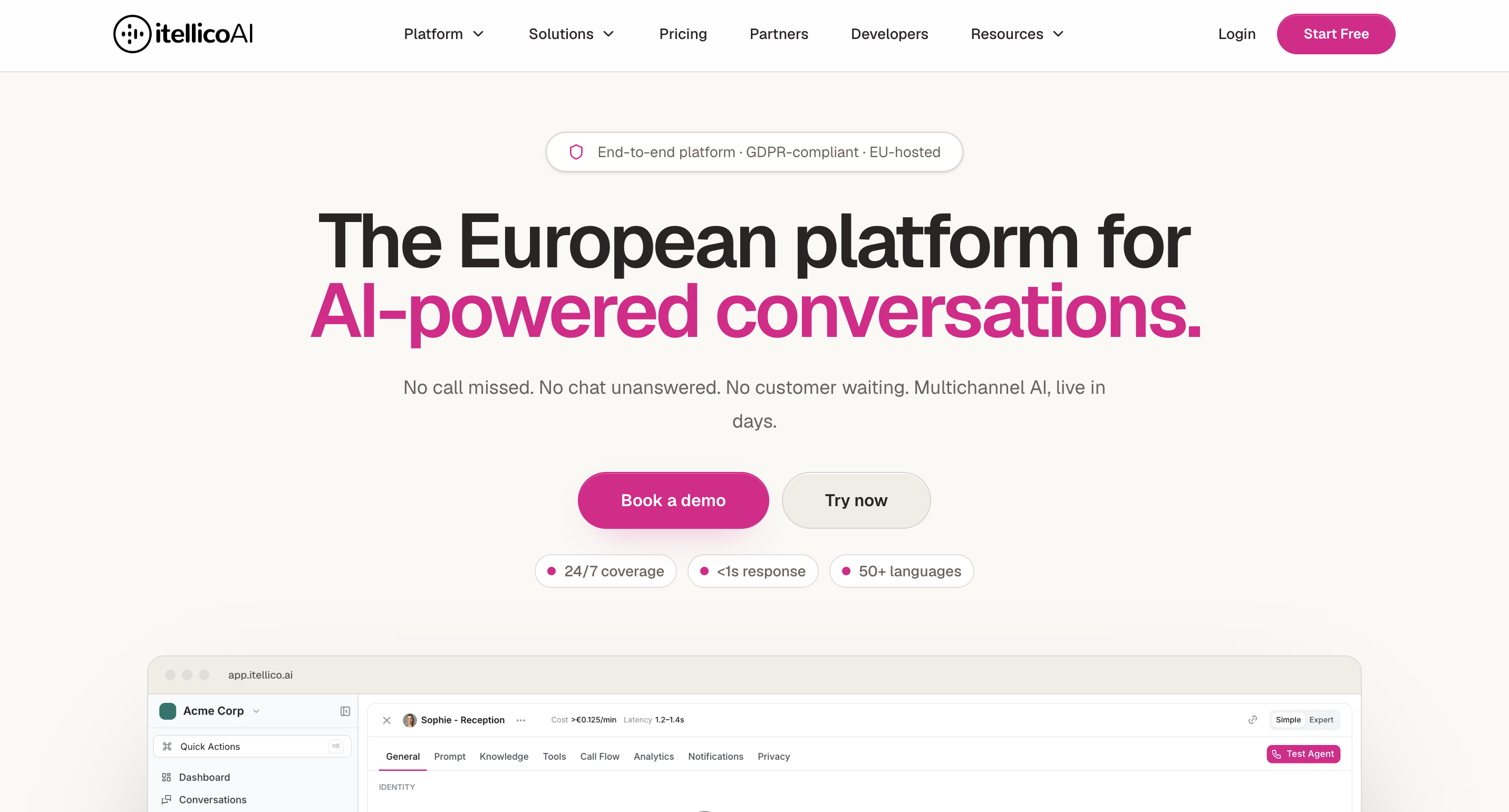Switch to Simple mode
1509x812 pixels.
click(x=1288, y=719)
